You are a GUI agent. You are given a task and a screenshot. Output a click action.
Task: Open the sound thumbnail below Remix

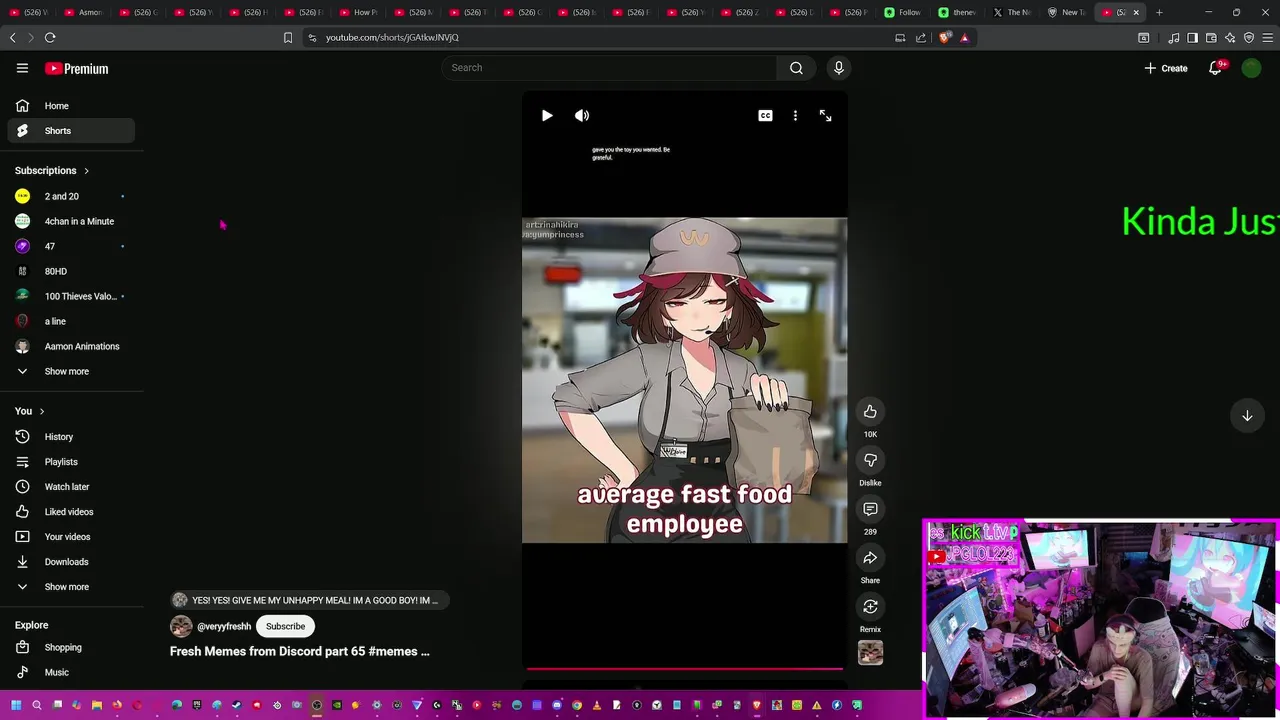[x=870, y=652]
